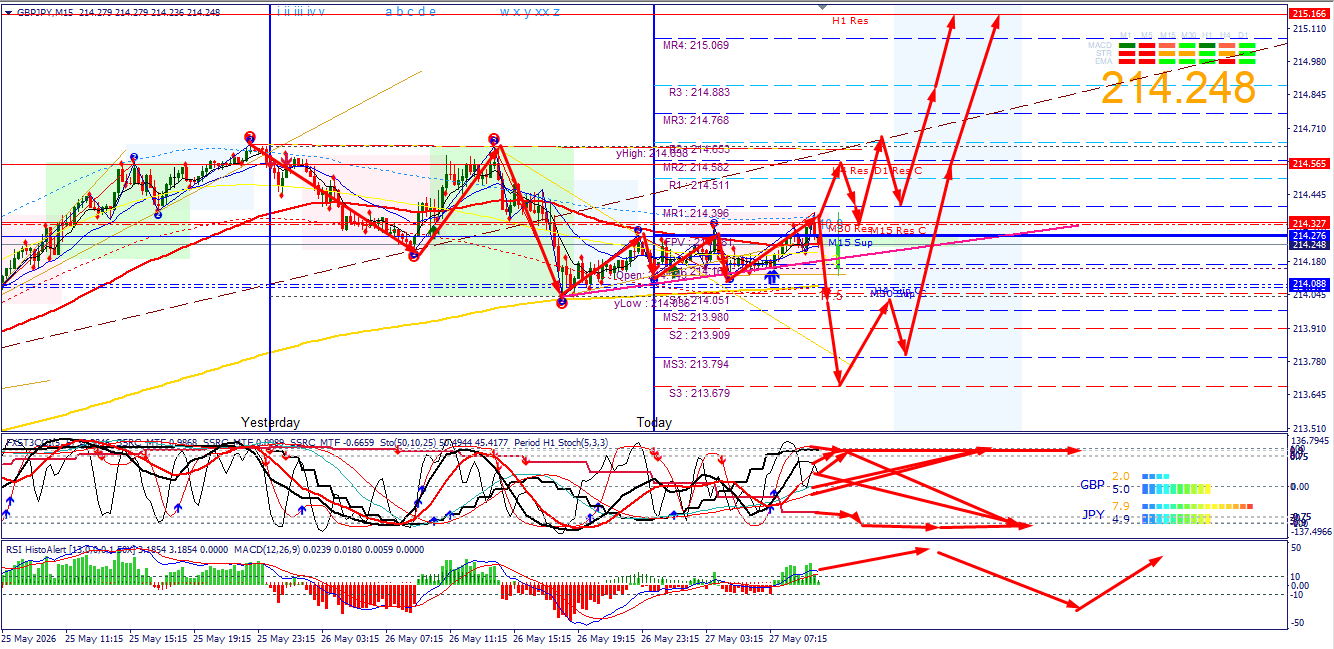1334x649 pixels.
Task: Select the MS2: 213.980 pivot label
Action: click(x=695, y=317)
